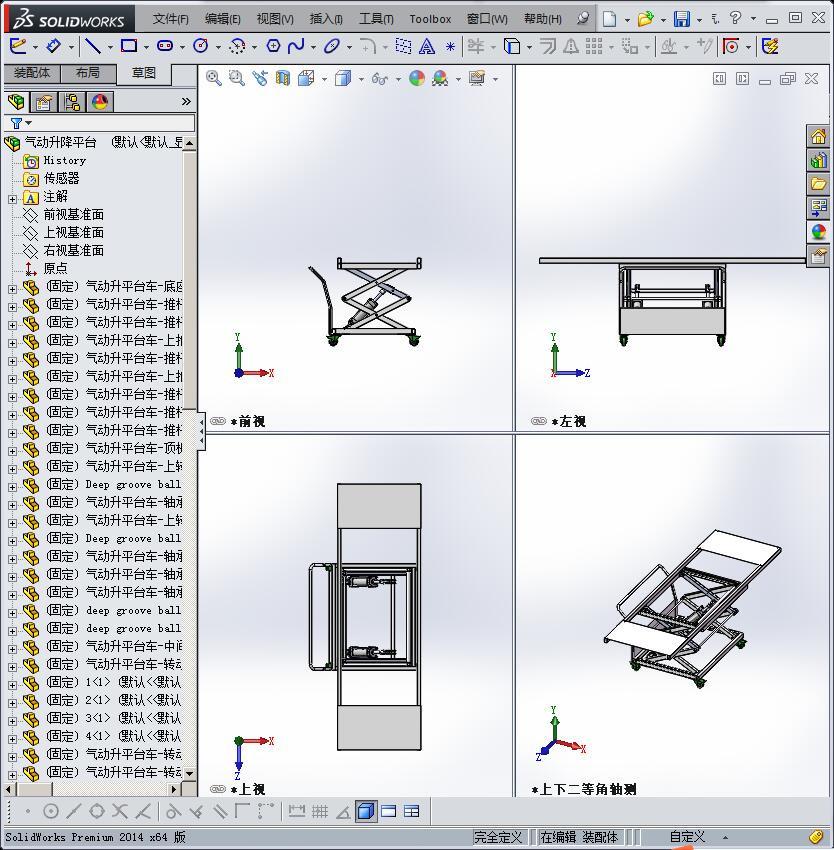
Task: Open SolidWorks Resources home icon in task pane
Action: click(x=818, y=137)
